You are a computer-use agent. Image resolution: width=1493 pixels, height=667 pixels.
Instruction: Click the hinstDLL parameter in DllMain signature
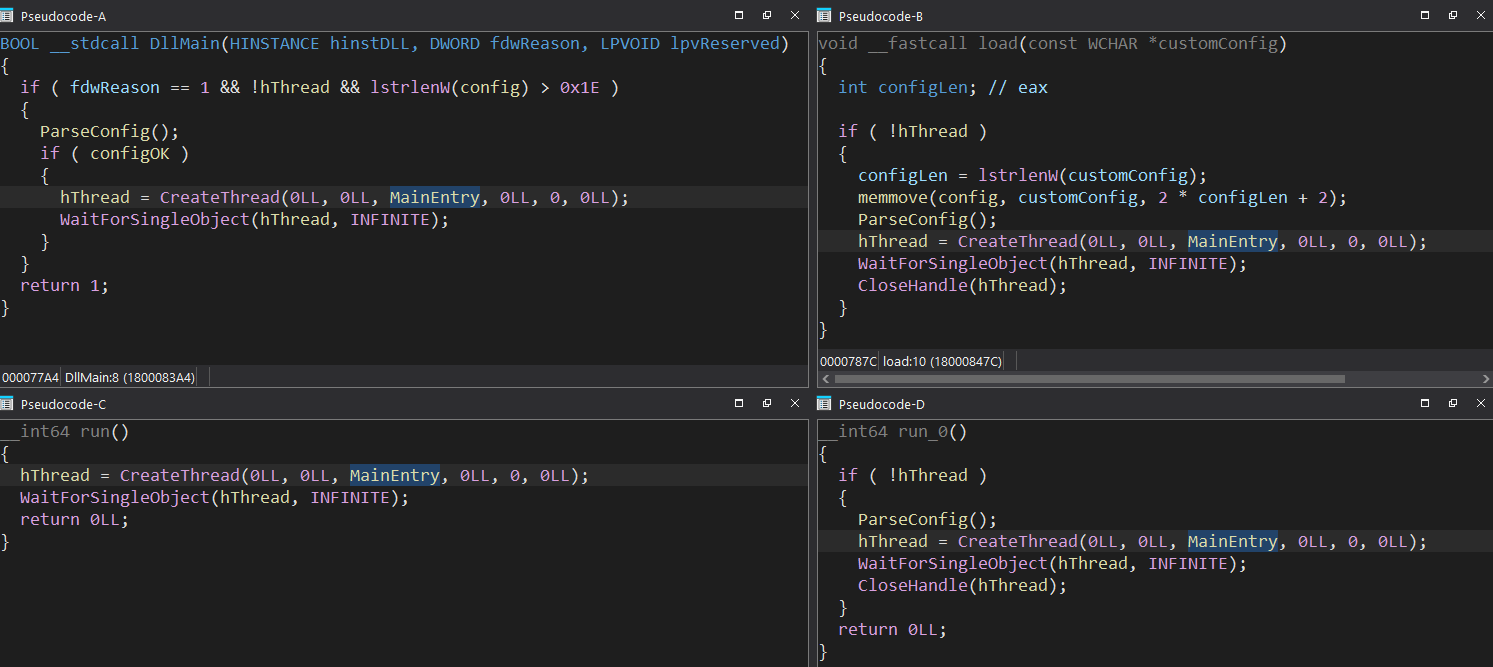coord(370,44)
